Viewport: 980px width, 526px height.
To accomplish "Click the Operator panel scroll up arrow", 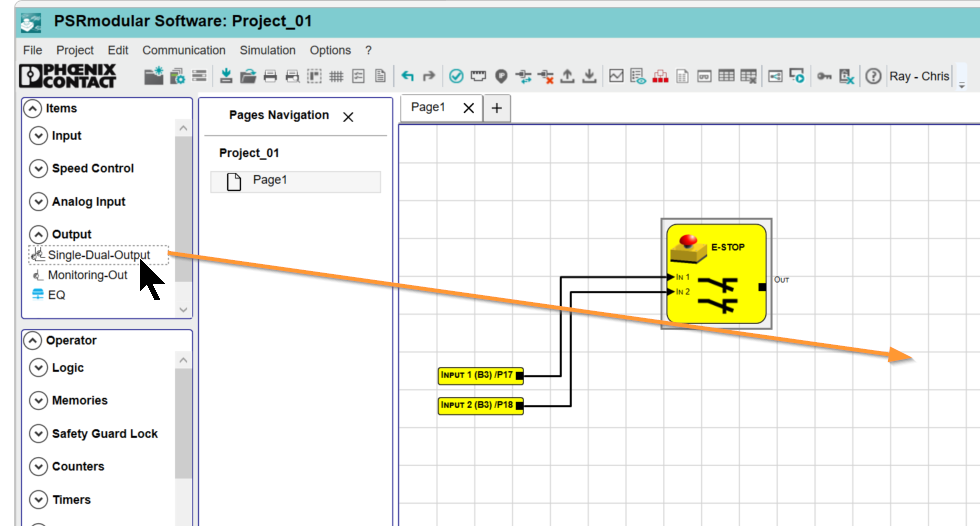I will click(183, 360).
